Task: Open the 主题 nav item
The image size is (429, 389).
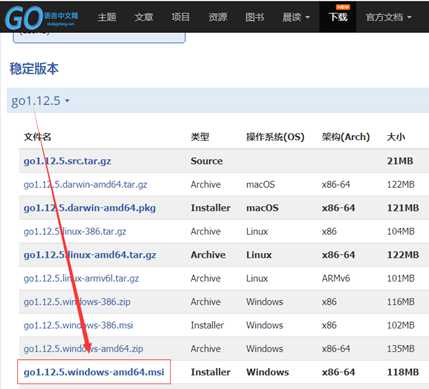Action: [x=107, y=17]
